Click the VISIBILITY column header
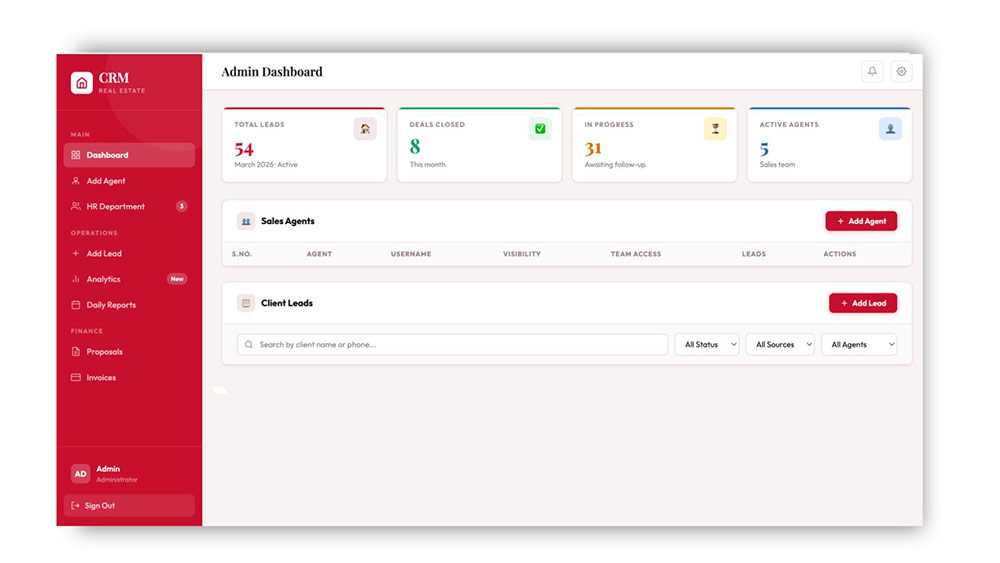Screen dimensions: 1000x563 point(522,254)
